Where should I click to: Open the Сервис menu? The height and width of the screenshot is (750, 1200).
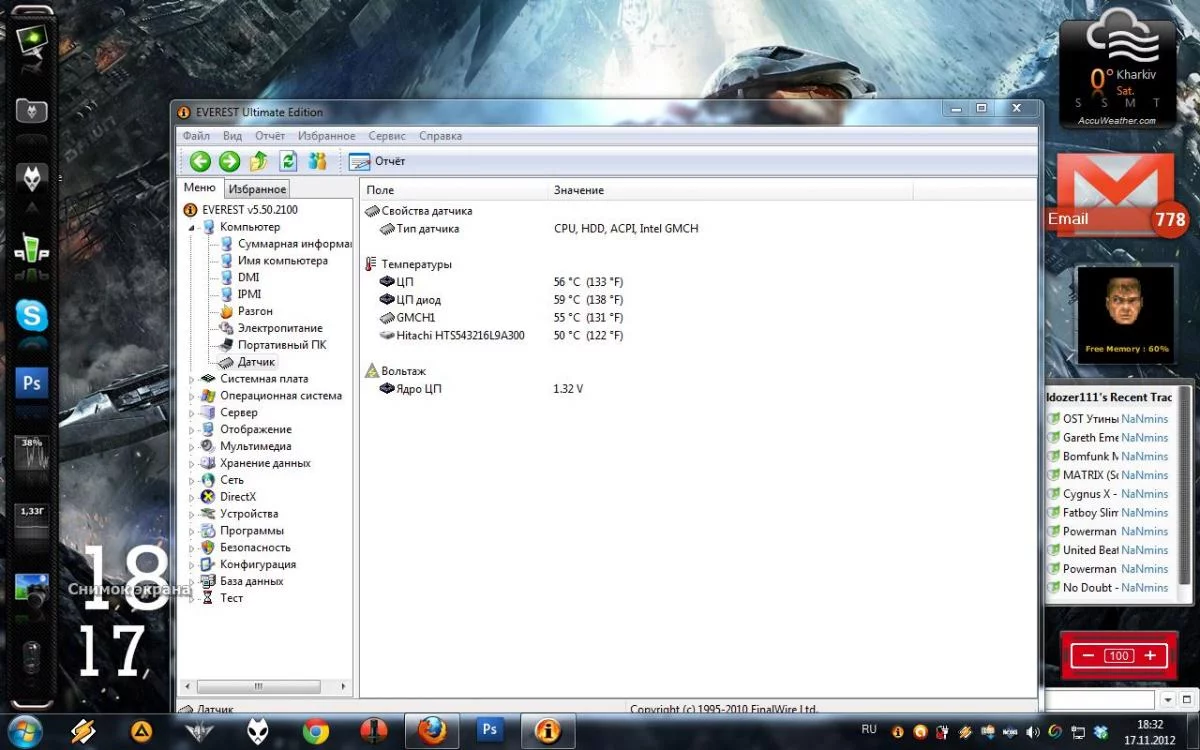pos(386,136)
